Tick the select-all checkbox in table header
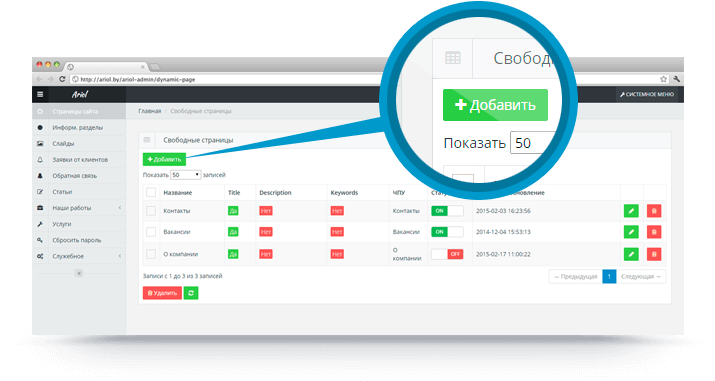 (x=151, y=192)
